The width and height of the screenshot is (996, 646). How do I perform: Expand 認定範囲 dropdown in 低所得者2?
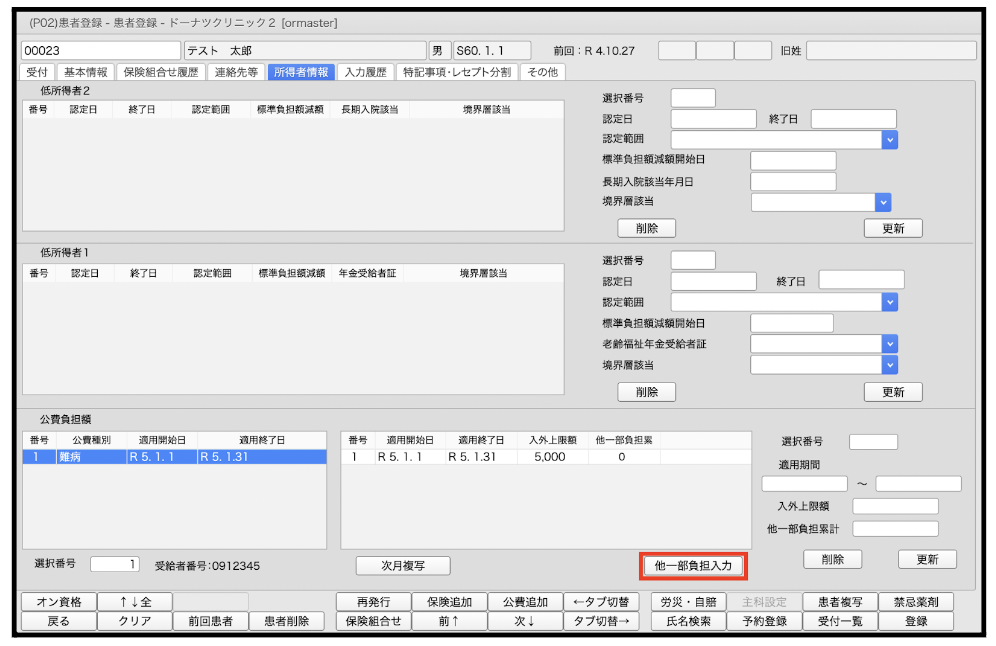point(889,139)
